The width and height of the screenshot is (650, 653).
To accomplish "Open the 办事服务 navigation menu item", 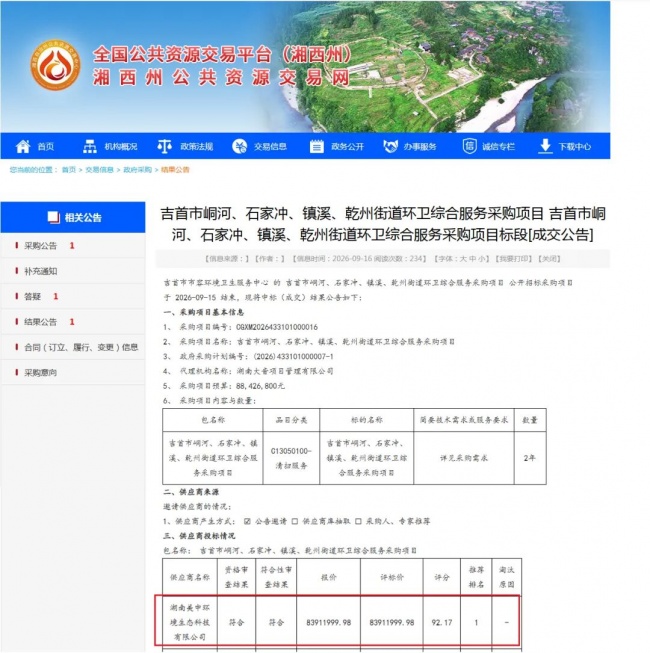I will pos(420,147).
